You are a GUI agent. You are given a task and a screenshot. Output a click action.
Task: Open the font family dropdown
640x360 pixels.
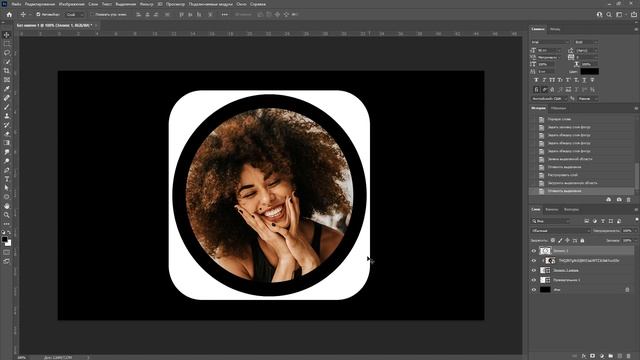tap(550, 42)
